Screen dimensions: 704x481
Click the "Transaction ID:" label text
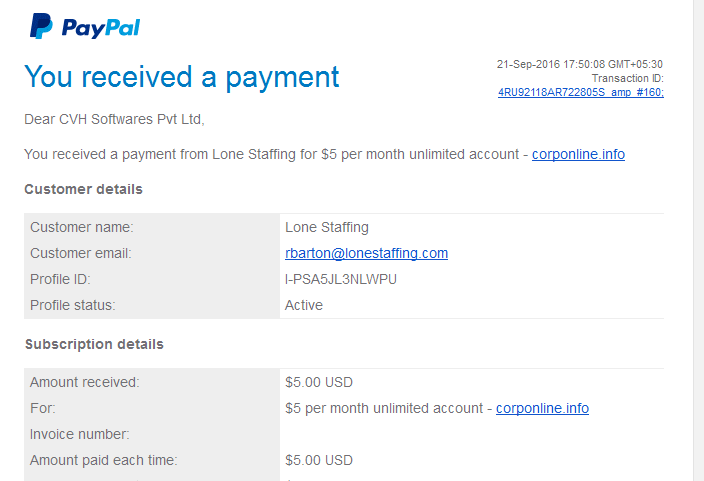[x=627, y=79]
